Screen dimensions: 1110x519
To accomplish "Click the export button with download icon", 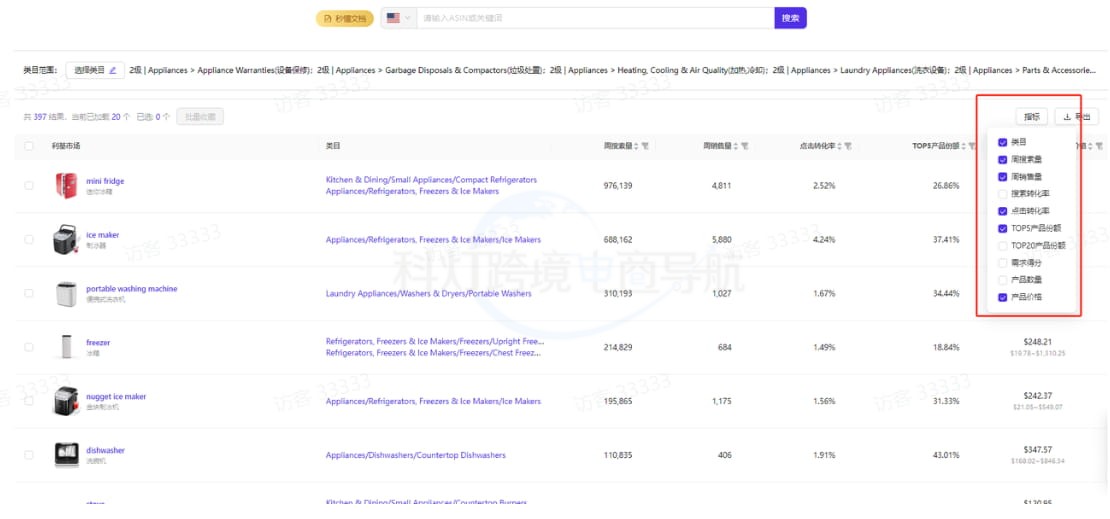I will (1076, 117).
